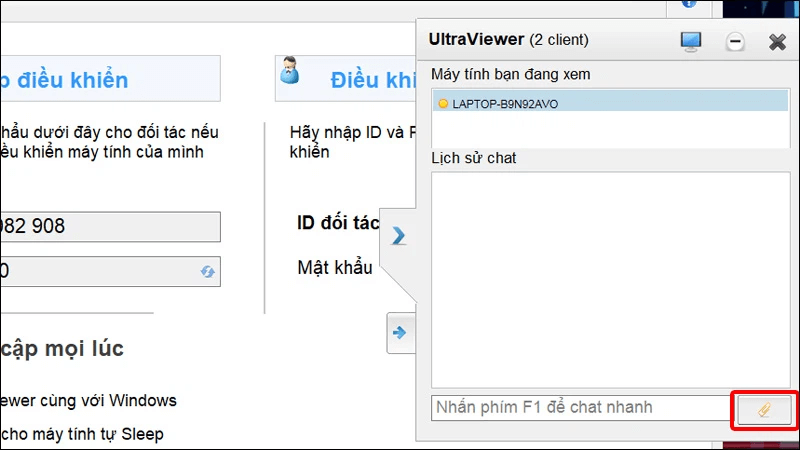Click the blue monitor icon in UltraViewer header
This screenshot has height=450, width=800.
click(x=691, y=42)
